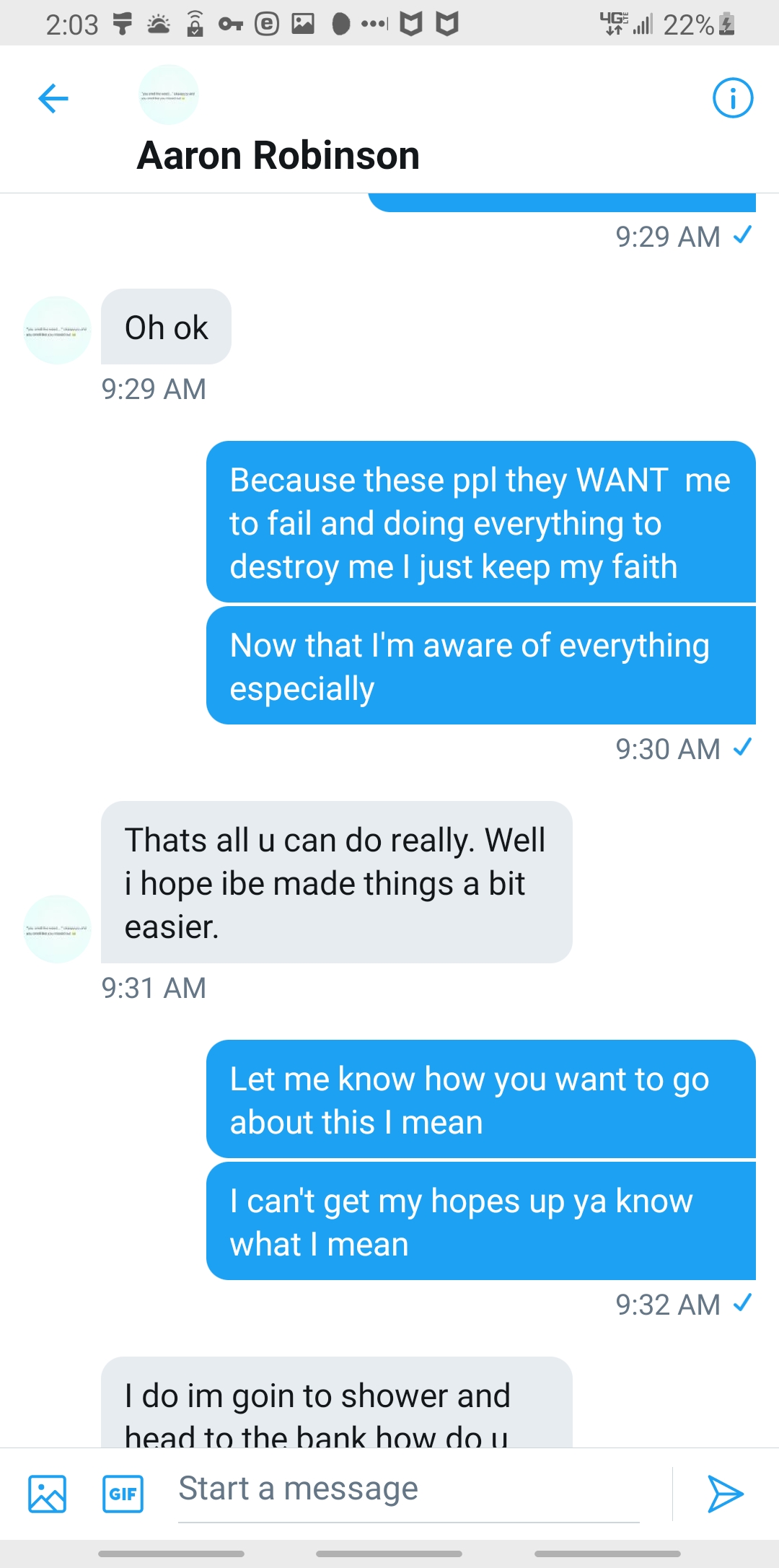Tap the Aaron Robinson conversation title
Screen dimensions: 779x1568
pyautogui.click(x=278, y=155)
